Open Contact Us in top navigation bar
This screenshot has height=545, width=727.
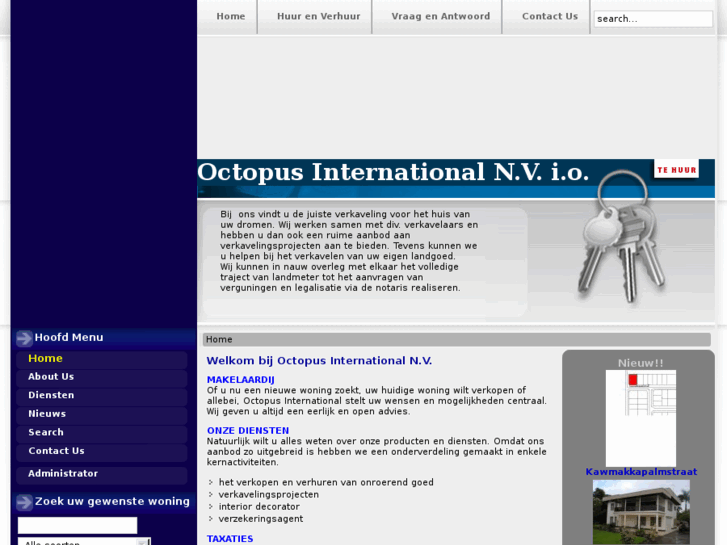pyautogui.click(x=549, y=16)
